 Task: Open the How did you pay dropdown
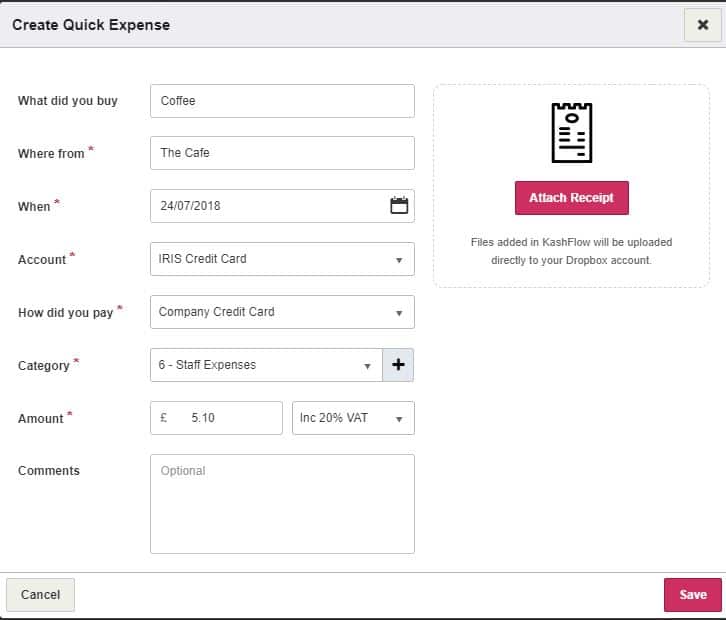281,312
